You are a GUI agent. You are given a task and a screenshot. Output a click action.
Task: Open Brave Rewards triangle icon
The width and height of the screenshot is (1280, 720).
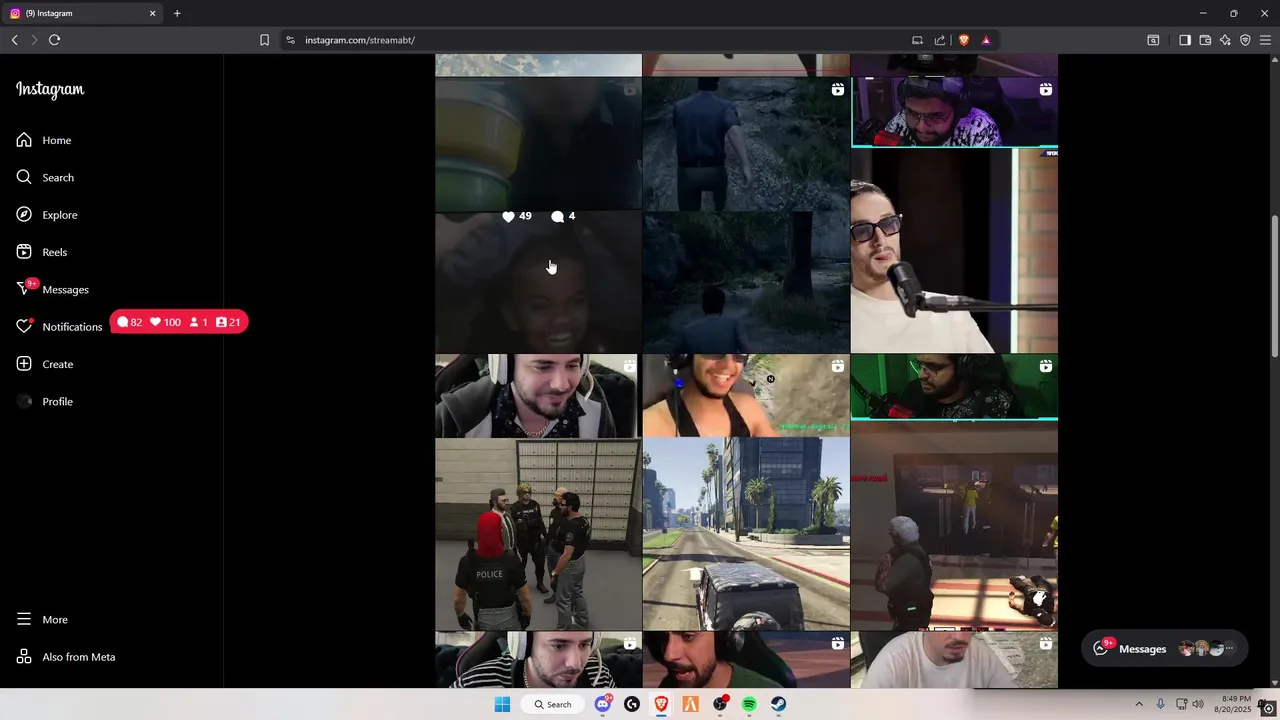tap(986, 40)
